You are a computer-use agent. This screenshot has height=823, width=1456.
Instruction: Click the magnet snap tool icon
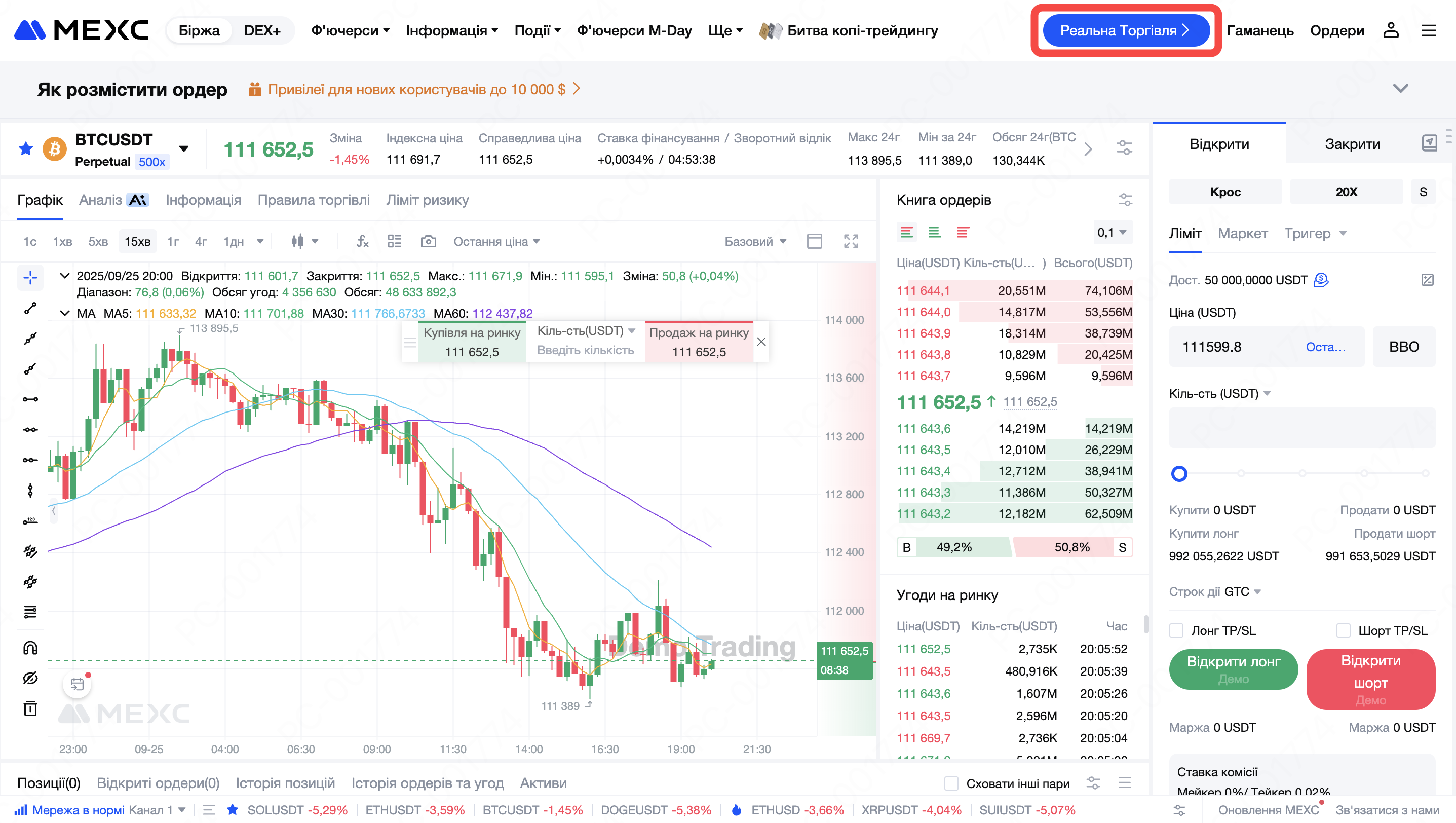pos(30,648)
